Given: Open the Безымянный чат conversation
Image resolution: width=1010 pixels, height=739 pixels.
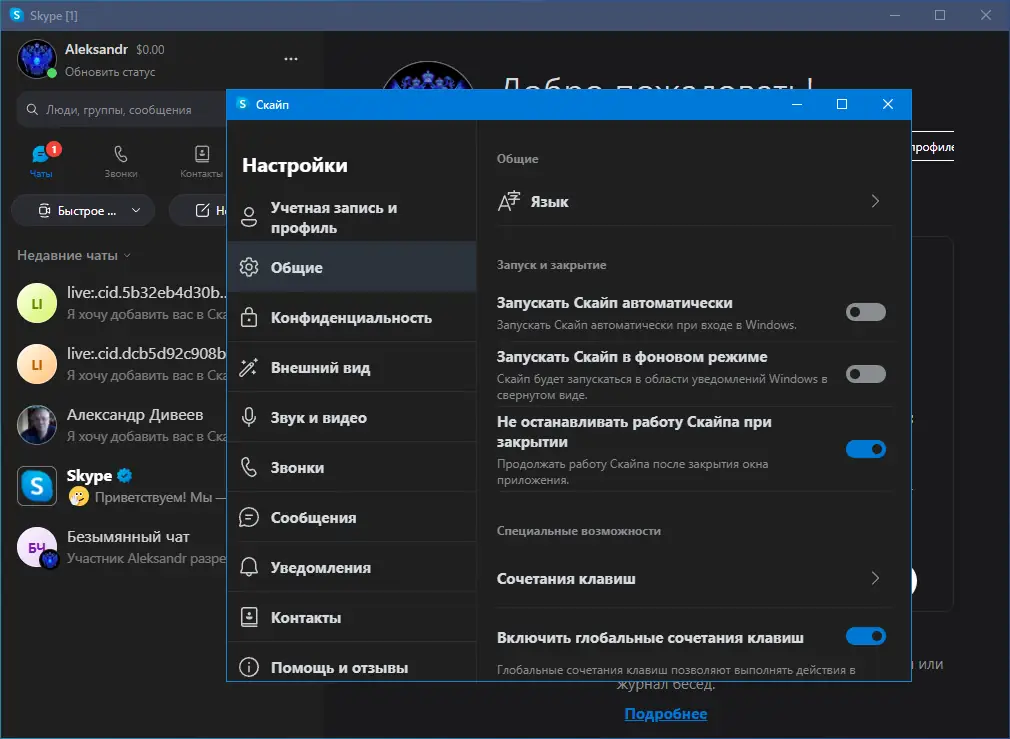Looking at the screenshot, I should [x=121, y=547].
